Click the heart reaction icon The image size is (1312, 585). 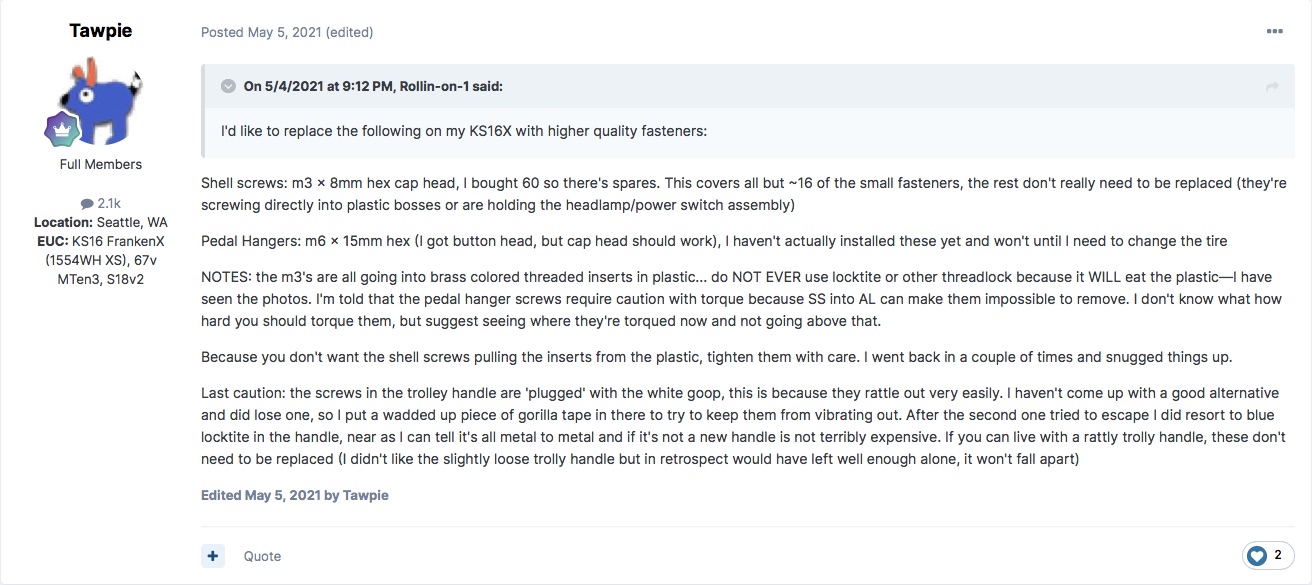(1257, 555)
